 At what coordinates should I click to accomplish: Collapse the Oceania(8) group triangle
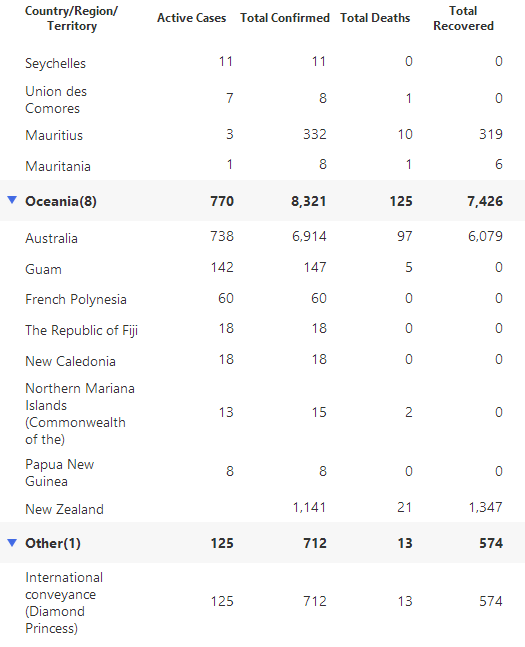click(12, 201)
